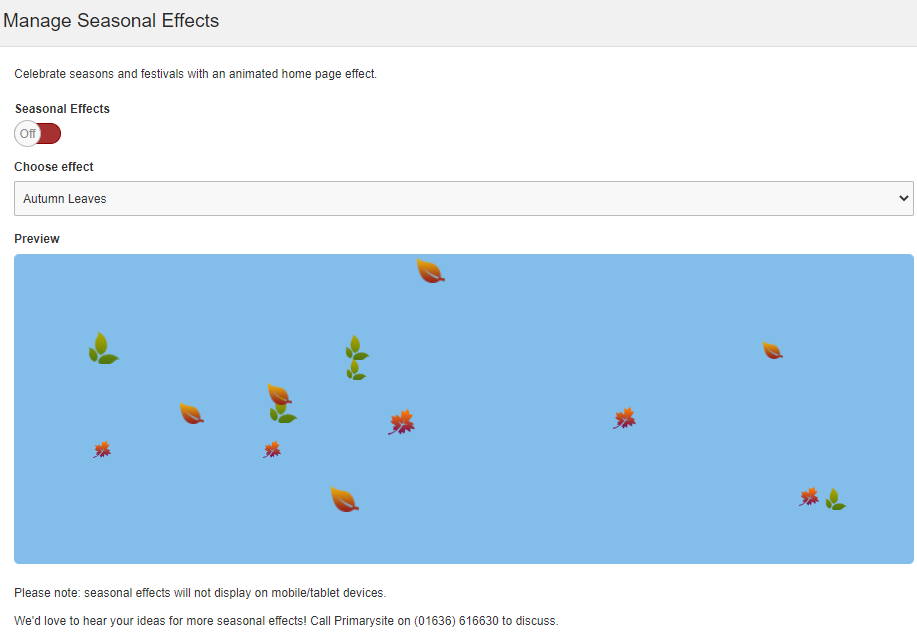
Task: Click the orange leaf overlapping the green leaves
Action: pos(279,394)
